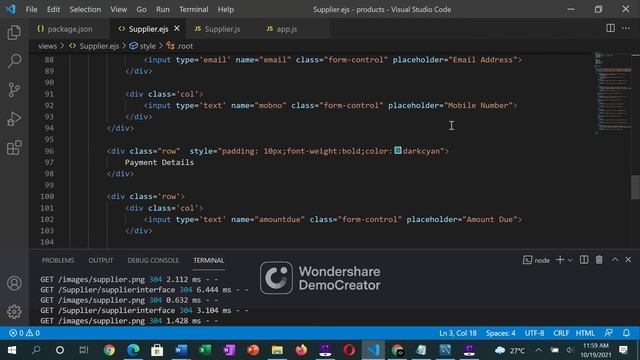Close the terminal panel
640x360 pixels.
(x=628, y=260)
